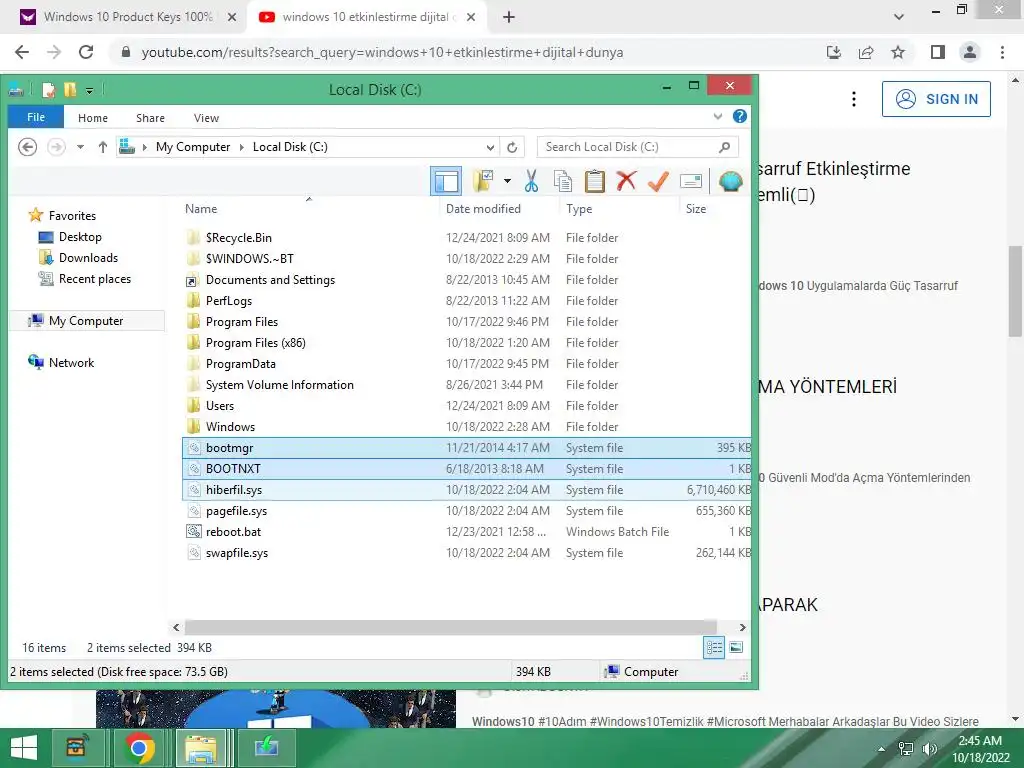Image resolution: width=1024 pixels, height=768 pixels.
Task: Select Recent places in the navigation pane
Action: pyautogui.click(x=95, y=279)
